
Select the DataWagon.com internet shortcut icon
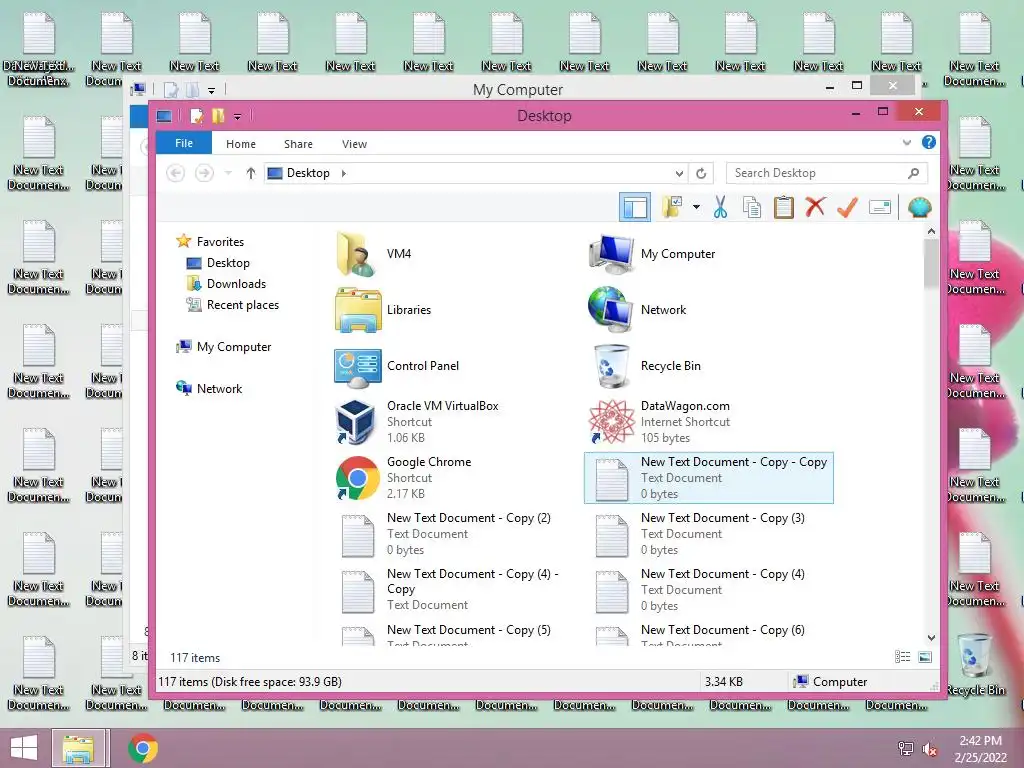pos(611,422)
